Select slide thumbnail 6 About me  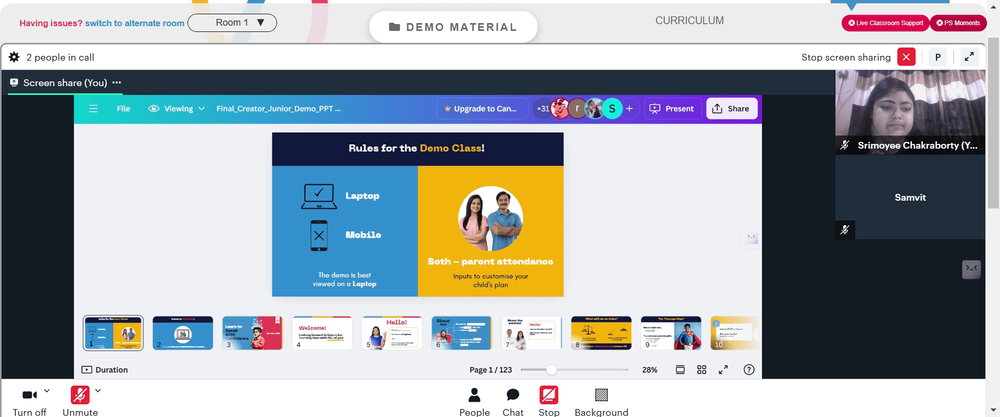point(461,333)
